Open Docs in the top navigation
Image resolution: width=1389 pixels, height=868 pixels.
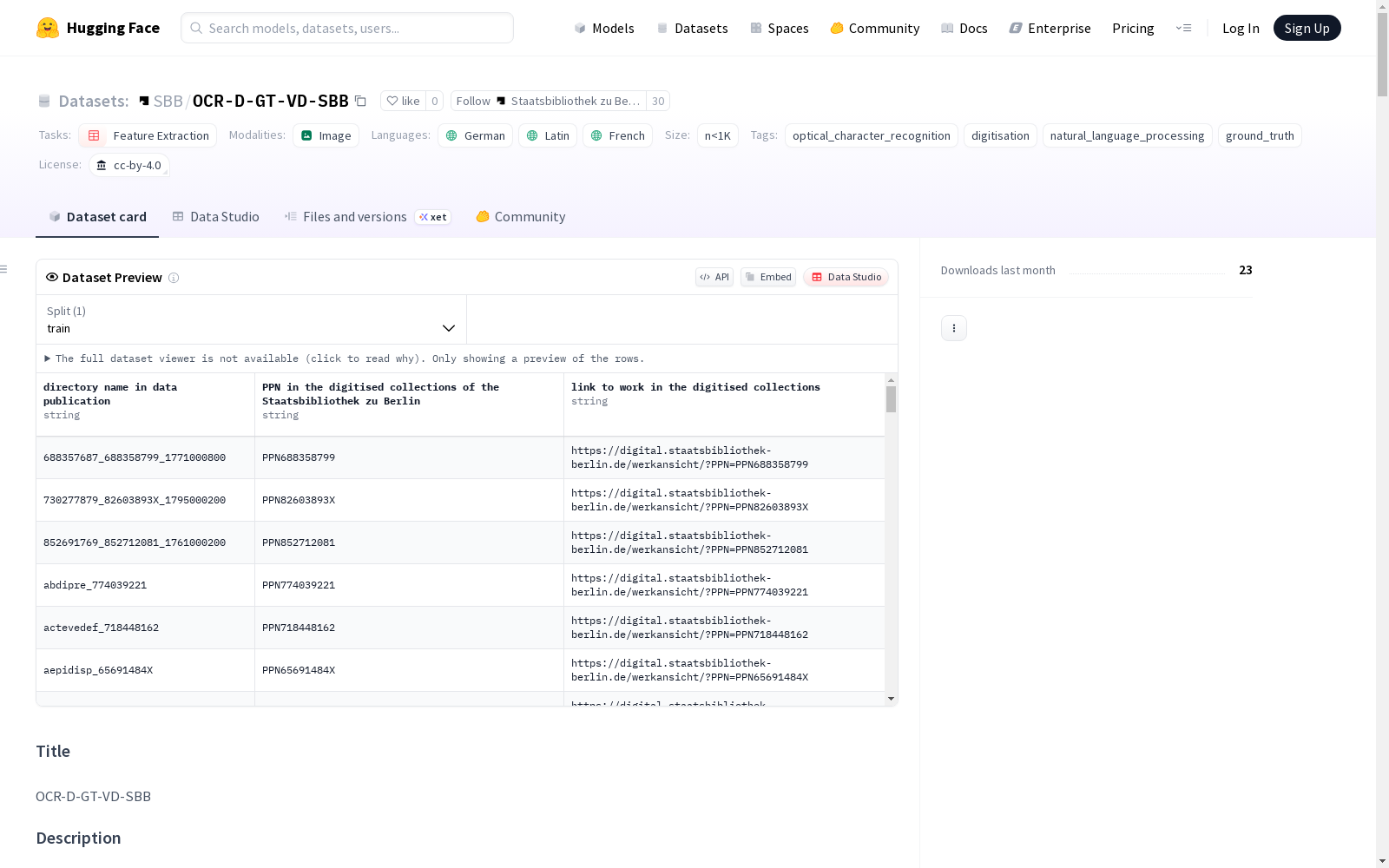964,29
